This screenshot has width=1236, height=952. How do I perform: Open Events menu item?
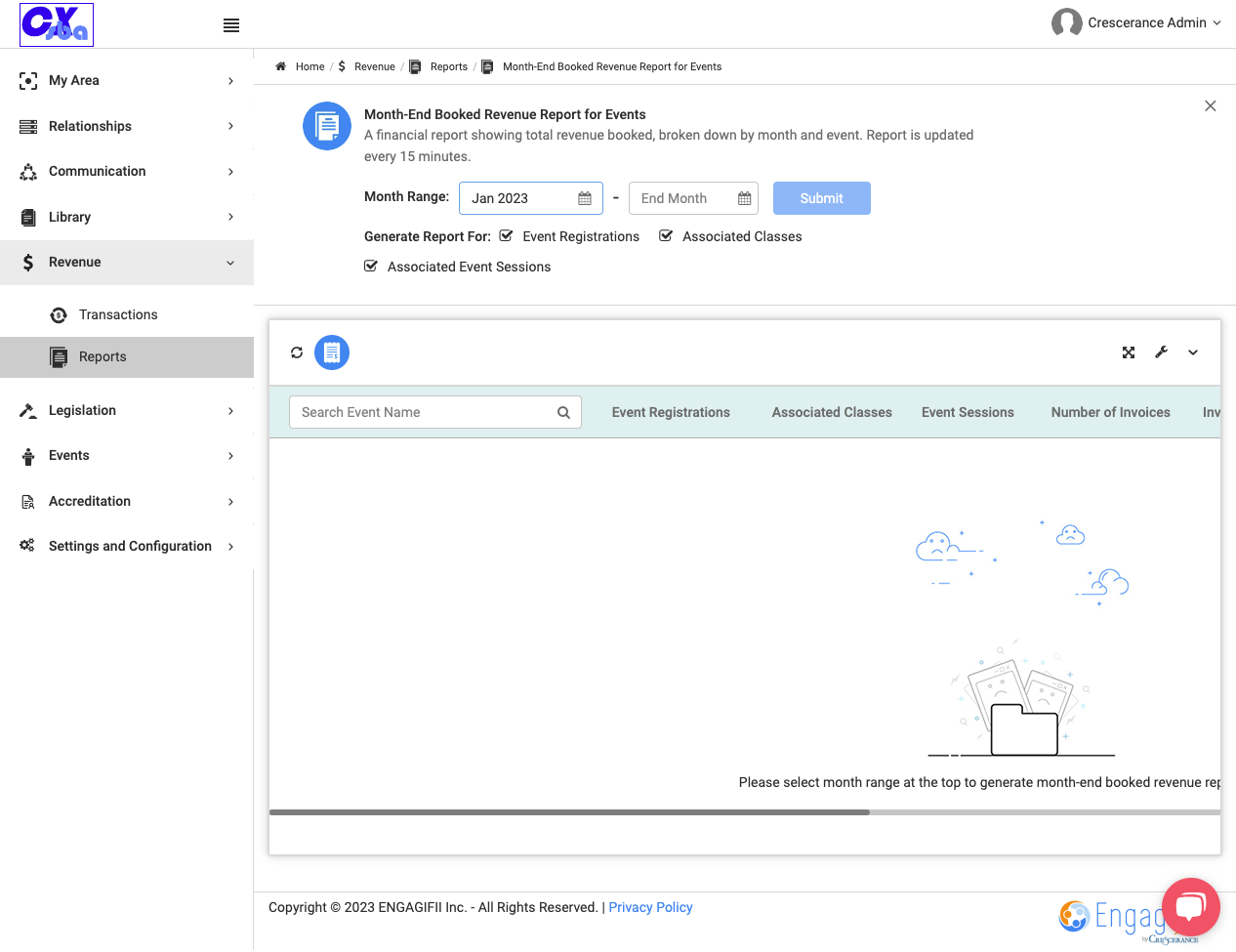(x=127, y=456)
